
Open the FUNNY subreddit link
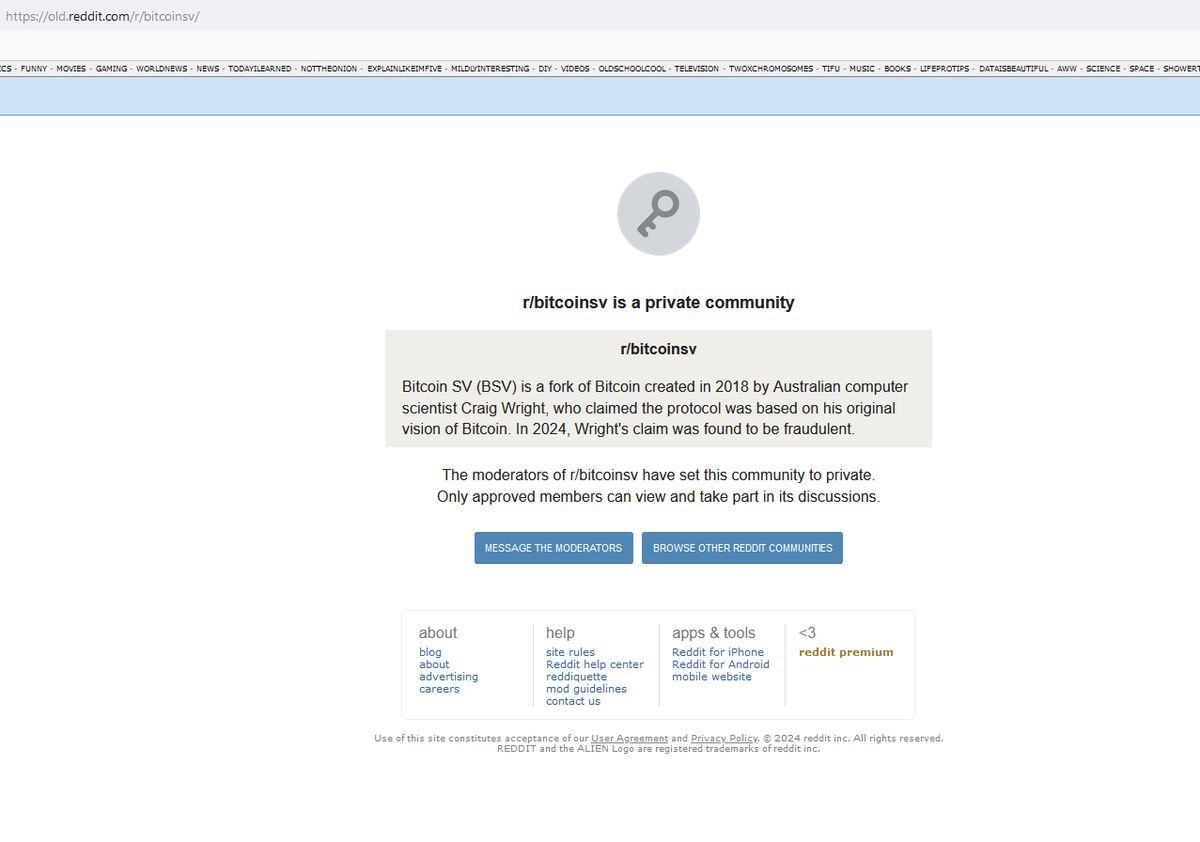[x=34, y=69]
